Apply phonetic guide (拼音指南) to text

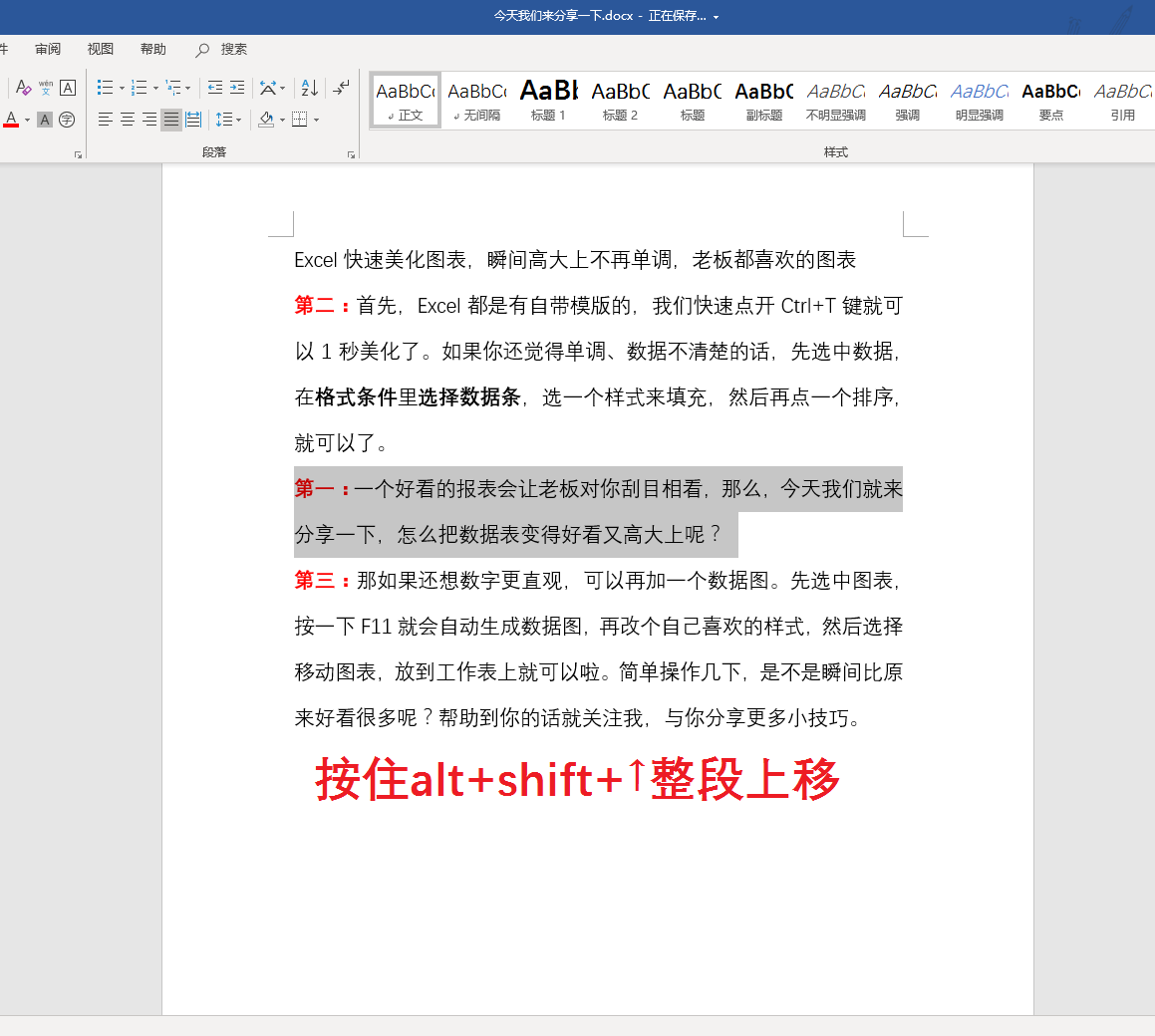46,87
